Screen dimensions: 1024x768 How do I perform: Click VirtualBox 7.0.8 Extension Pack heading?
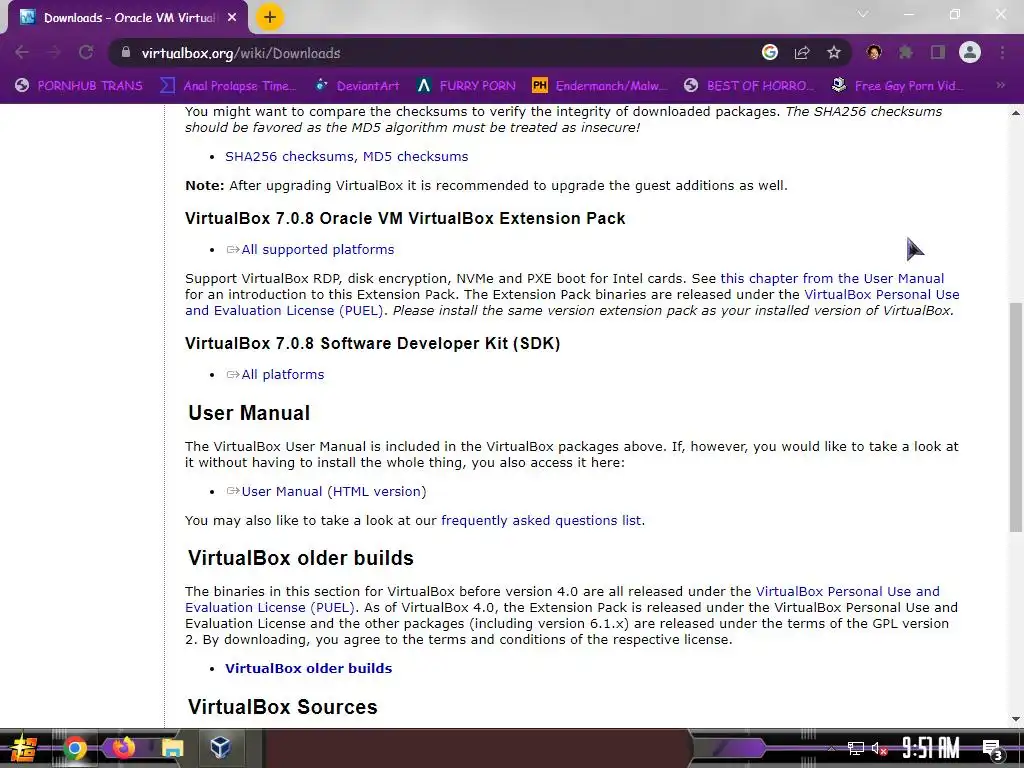[x=405, y=218]
